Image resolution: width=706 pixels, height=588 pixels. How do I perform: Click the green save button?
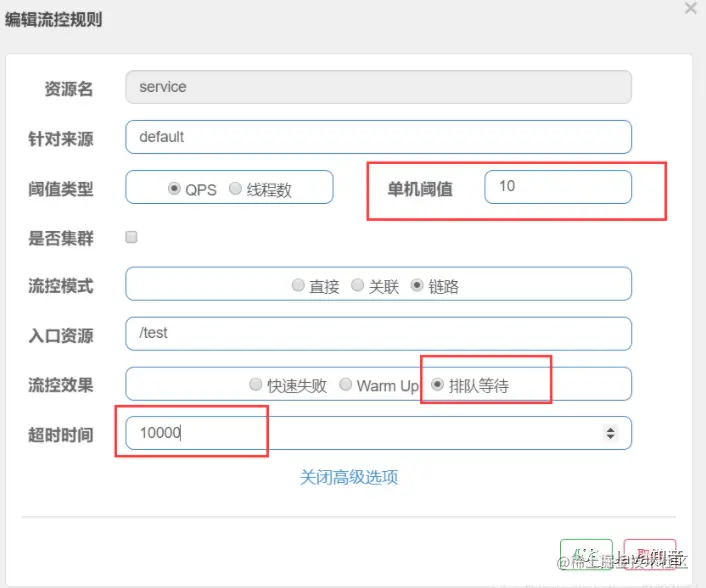point(586,555)
